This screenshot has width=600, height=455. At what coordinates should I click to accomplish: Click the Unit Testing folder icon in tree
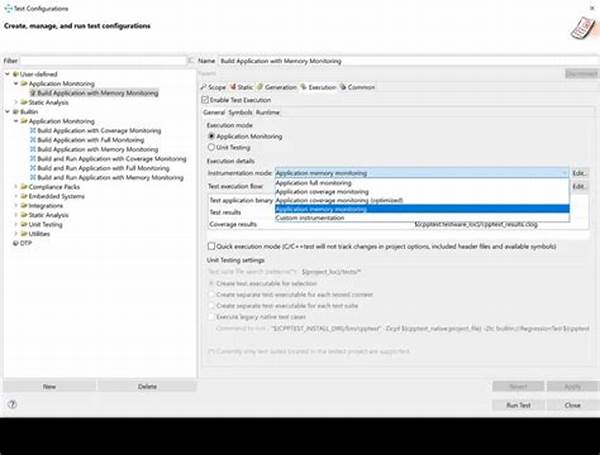(24, 224)
